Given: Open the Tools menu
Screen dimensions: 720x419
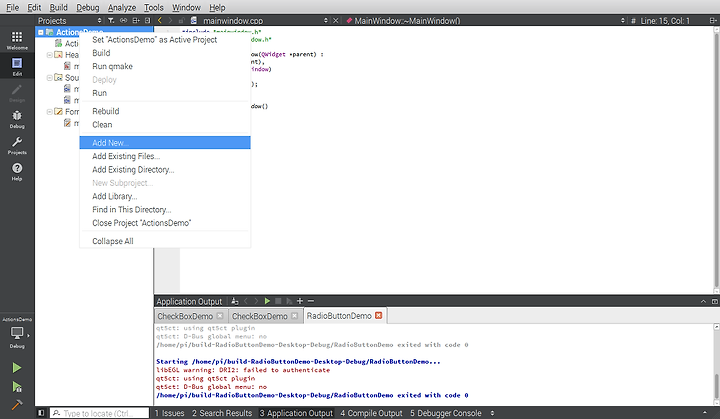Looking at the screenshot, I should (x=153, y=7).
